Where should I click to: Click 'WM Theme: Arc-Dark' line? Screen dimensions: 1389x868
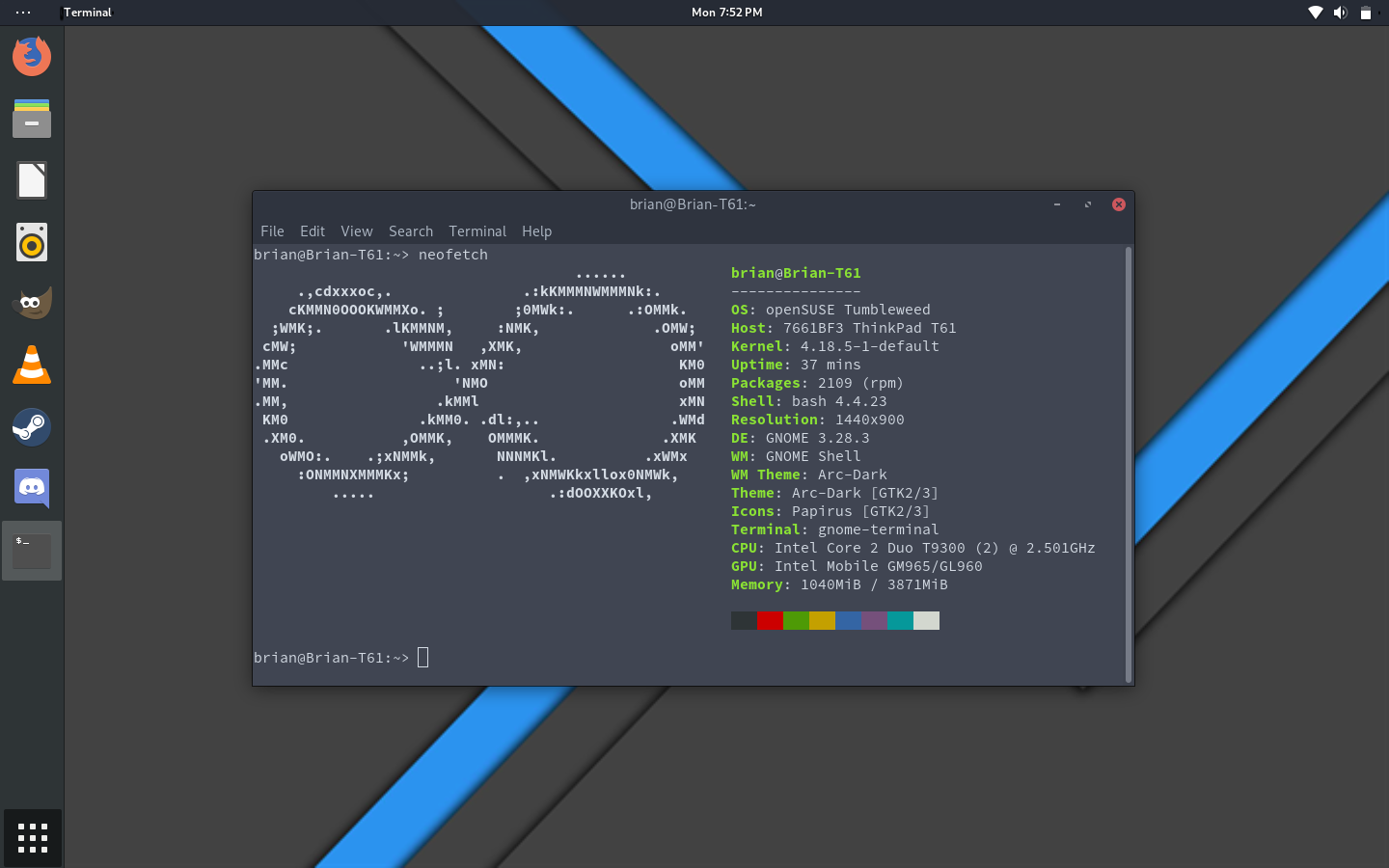[809, 475]
